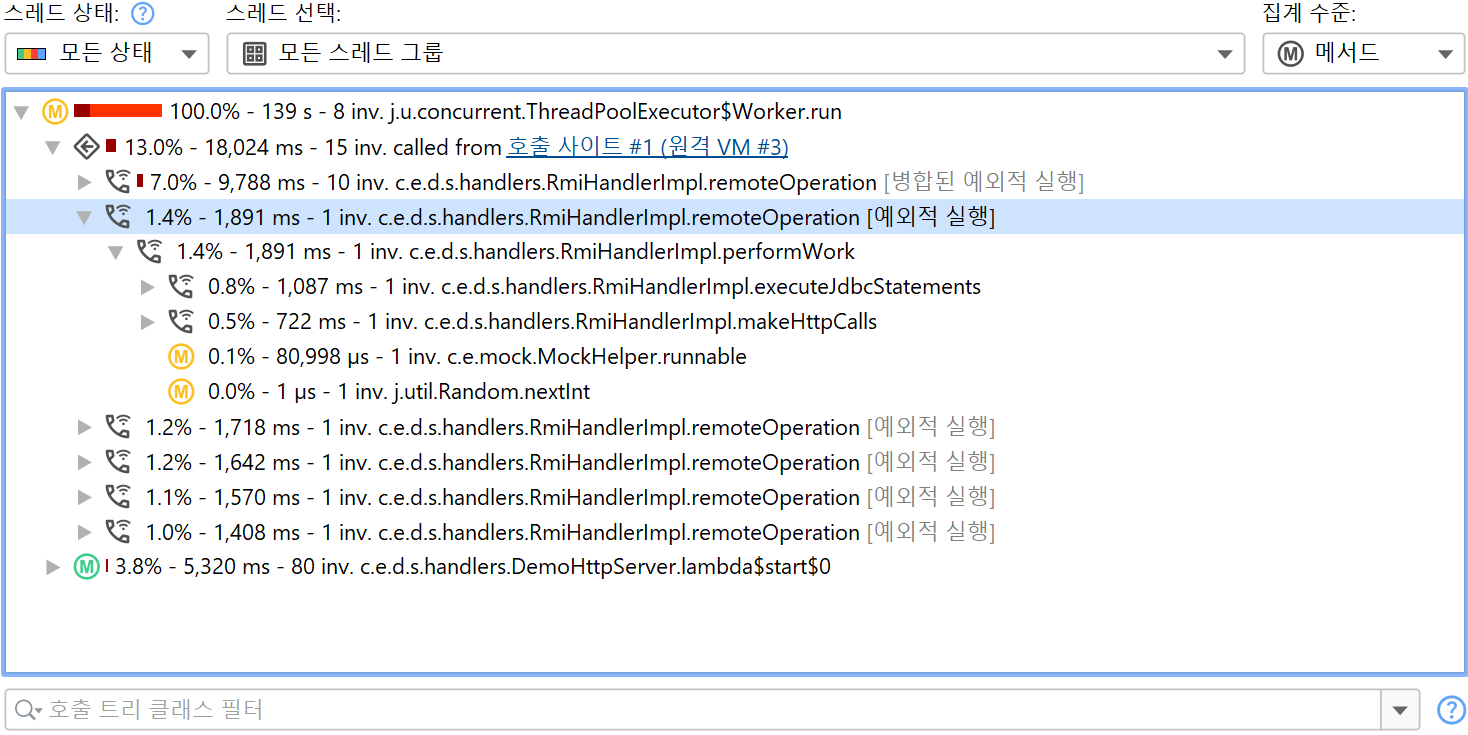Click the Random.nextInt method icon
1468x735 pixels.
180,392
